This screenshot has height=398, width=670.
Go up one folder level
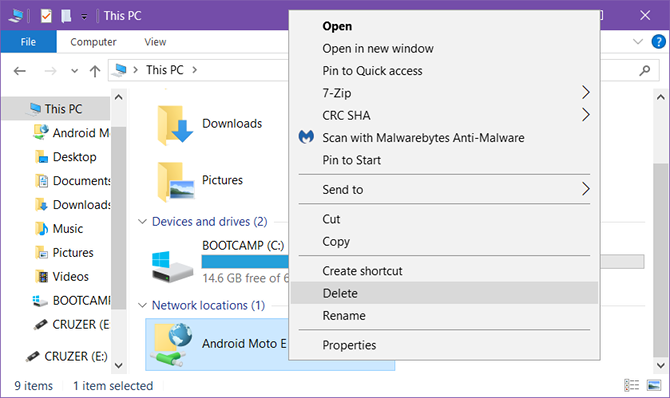pos(95,71)
